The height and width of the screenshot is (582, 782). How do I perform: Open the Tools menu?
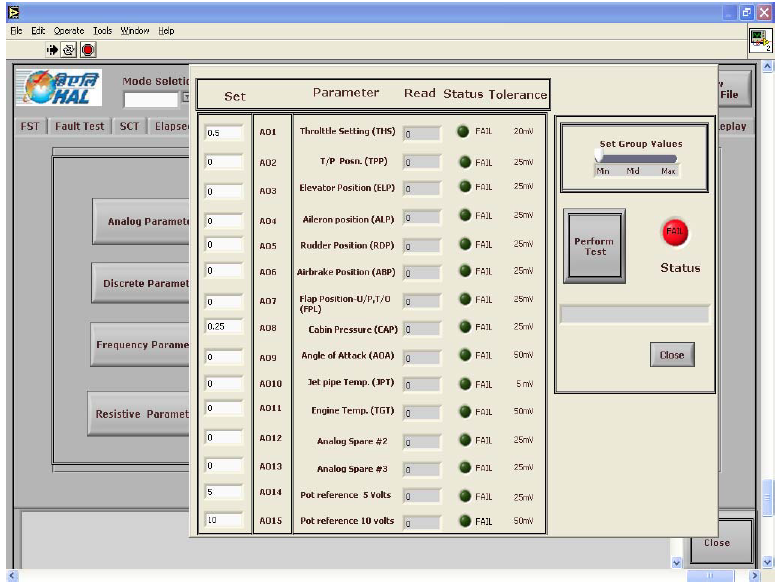pyautogui.click(x=103, y=31)
